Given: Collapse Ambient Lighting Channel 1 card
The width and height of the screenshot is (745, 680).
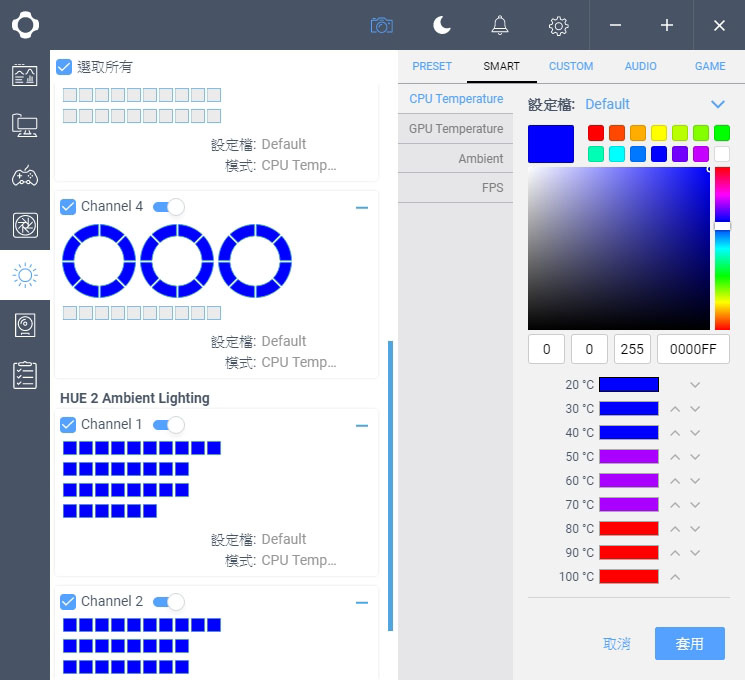Looking at the screenshot, I should click(x=362, y=426).
